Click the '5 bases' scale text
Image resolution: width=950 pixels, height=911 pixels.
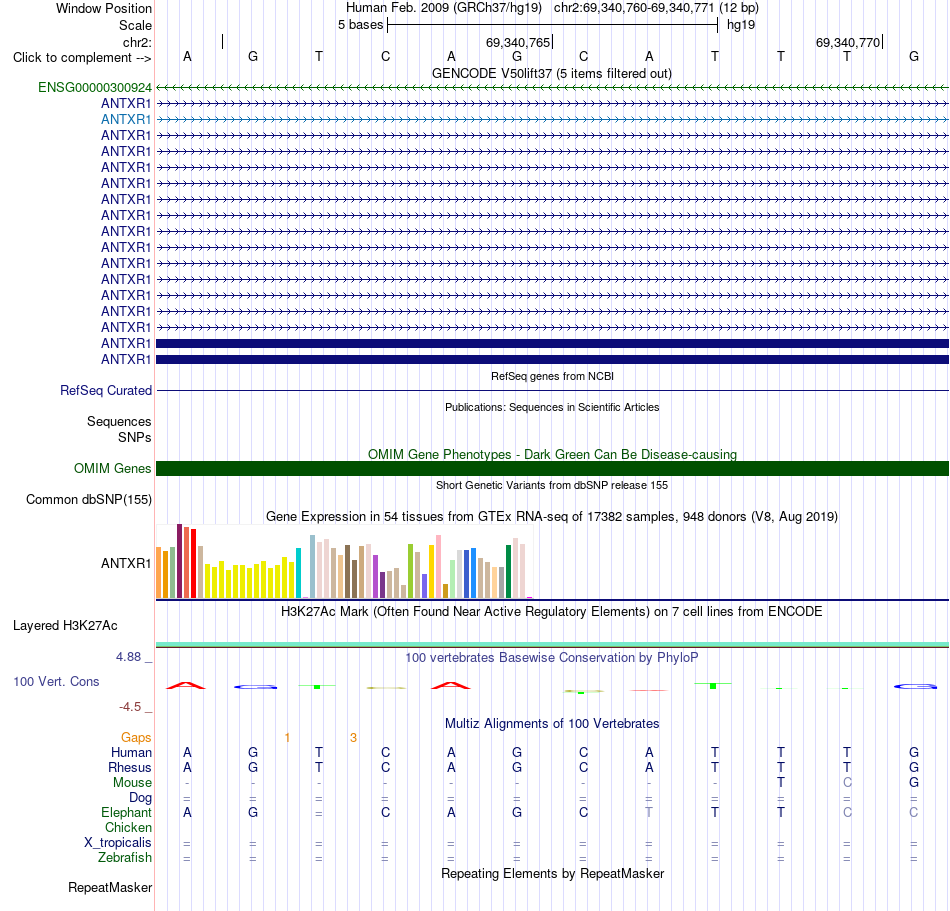click(360, 25)
